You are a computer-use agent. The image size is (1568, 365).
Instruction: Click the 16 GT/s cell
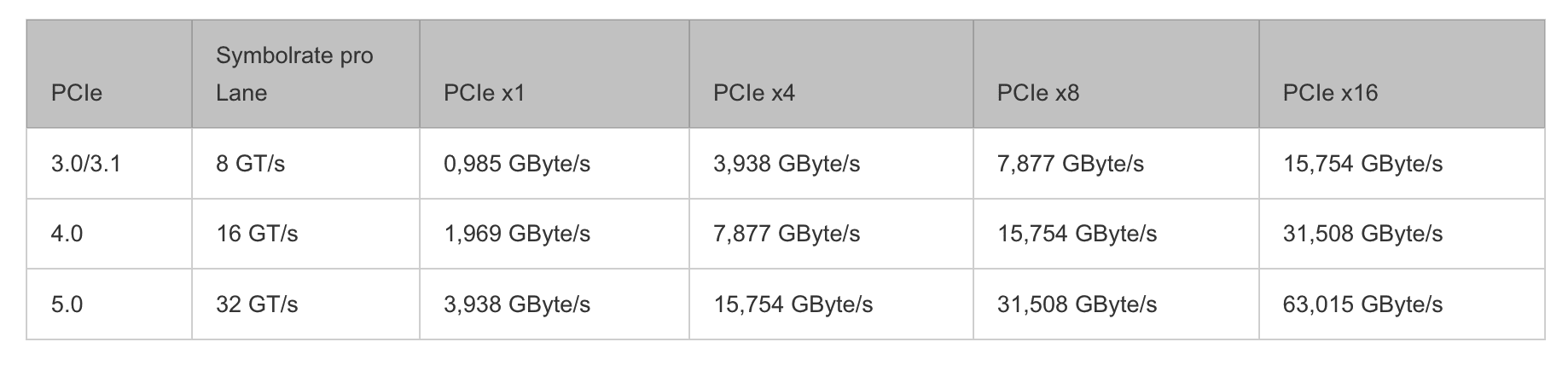[x=257, y=233]
